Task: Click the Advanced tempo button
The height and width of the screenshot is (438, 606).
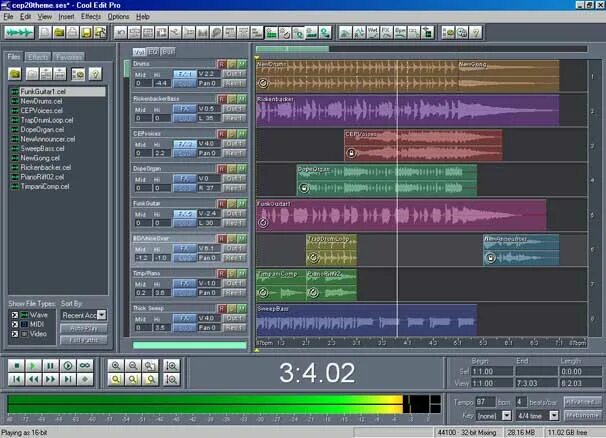Action: (582, 402)
